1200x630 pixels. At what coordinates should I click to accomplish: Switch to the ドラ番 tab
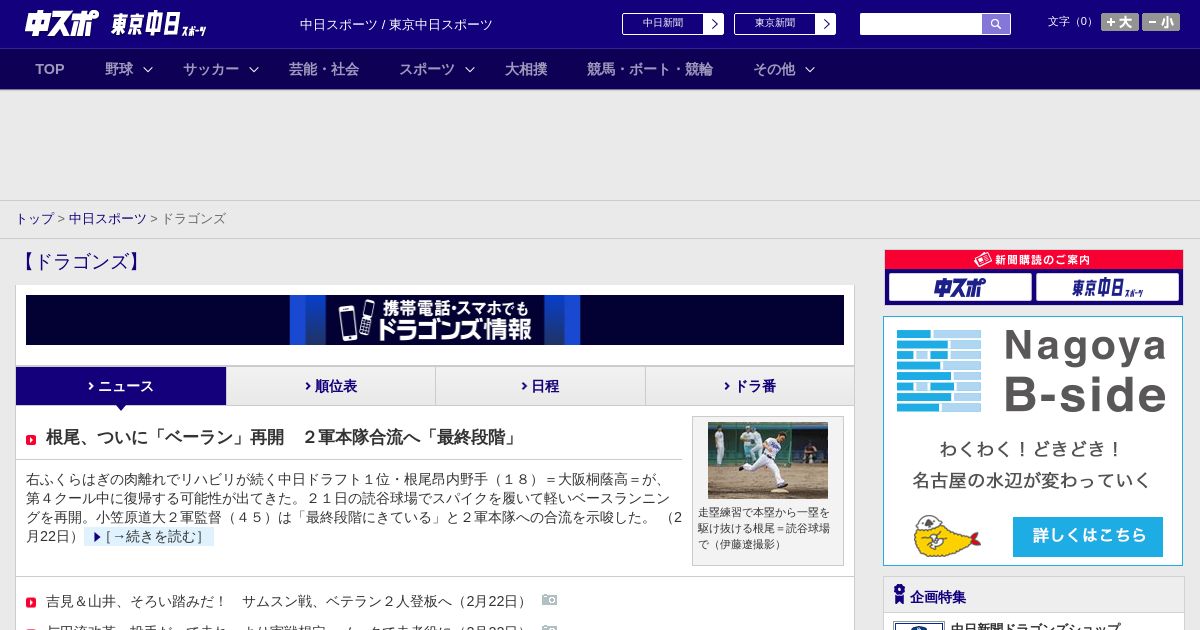(x=750, y=386)
